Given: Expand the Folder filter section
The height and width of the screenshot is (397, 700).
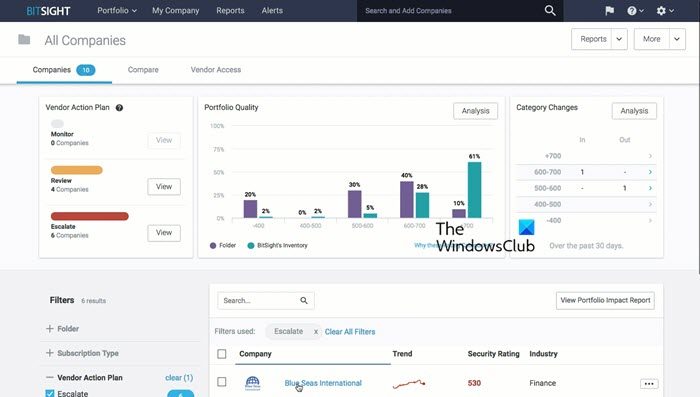Looking at the screenshot, I should (62, 329).
